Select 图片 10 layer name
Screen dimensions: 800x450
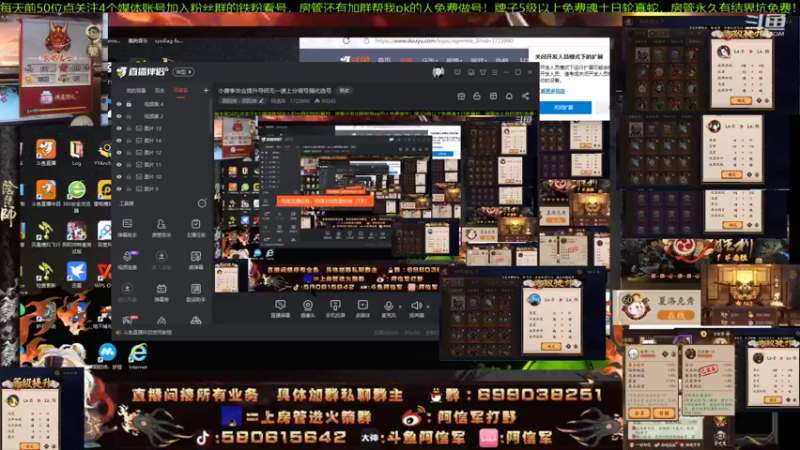click(x=153, y=177)
